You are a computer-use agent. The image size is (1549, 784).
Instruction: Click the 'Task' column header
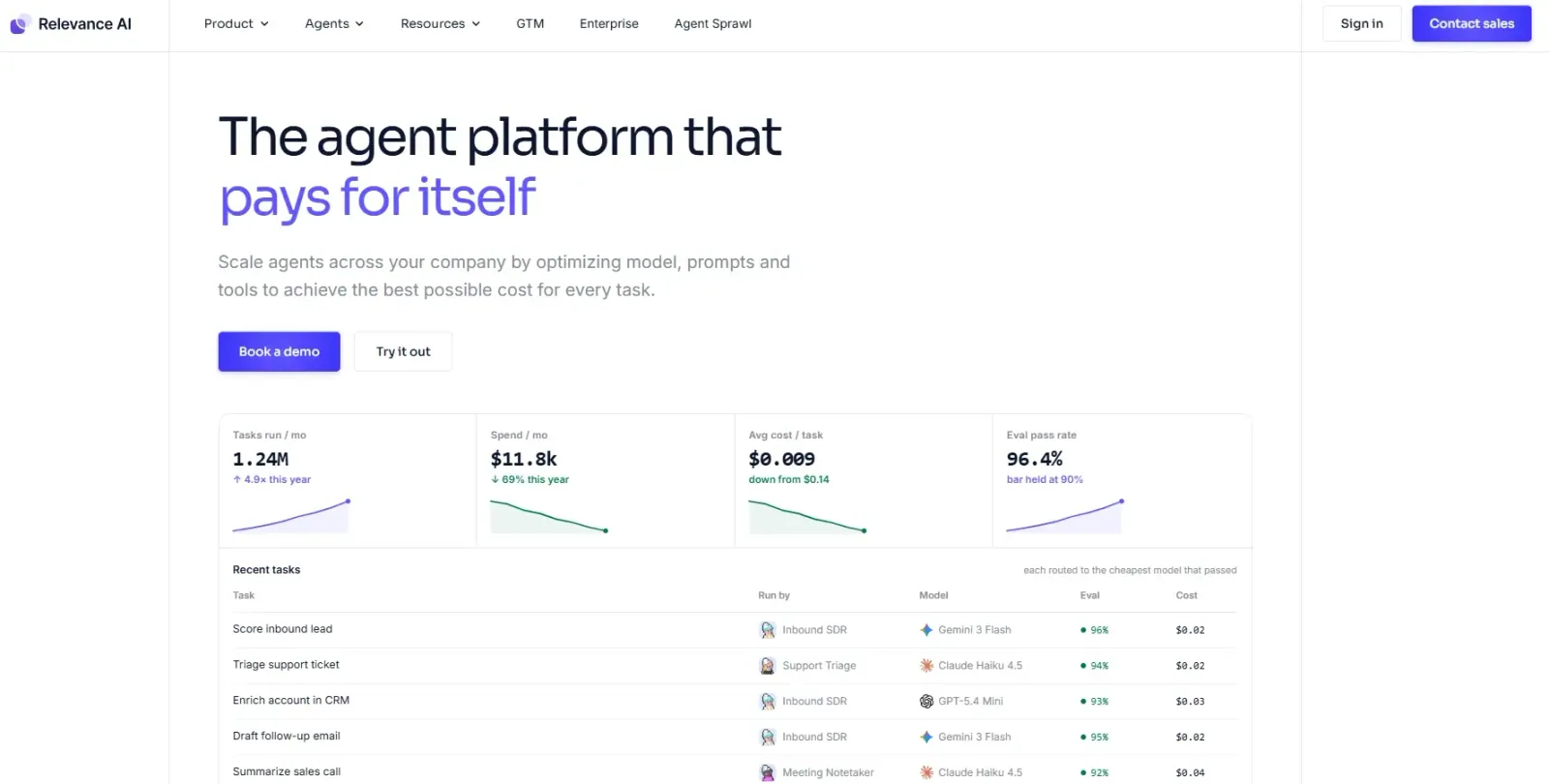click(243, 596)
